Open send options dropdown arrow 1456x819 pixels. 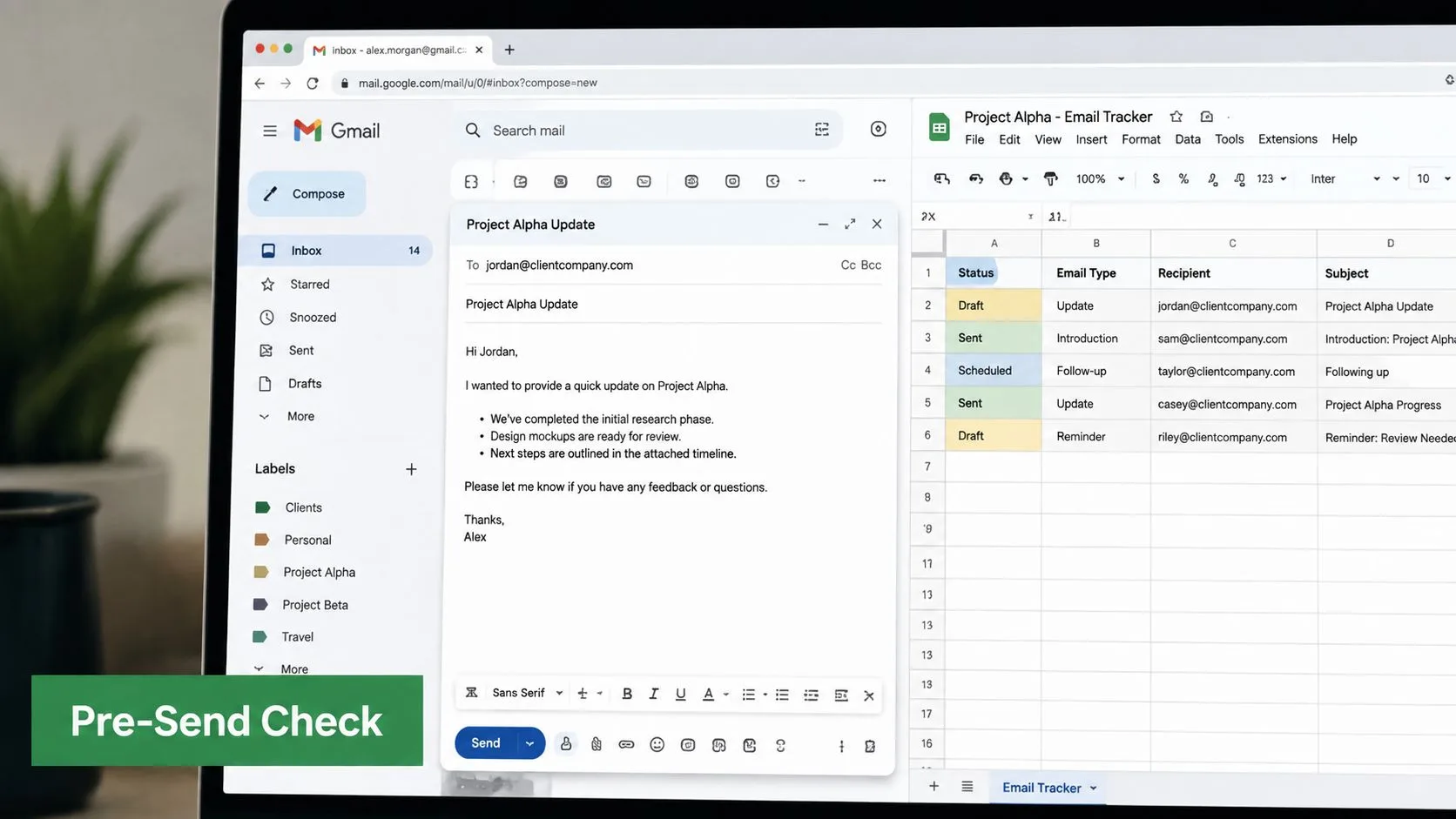pos(529,743)
